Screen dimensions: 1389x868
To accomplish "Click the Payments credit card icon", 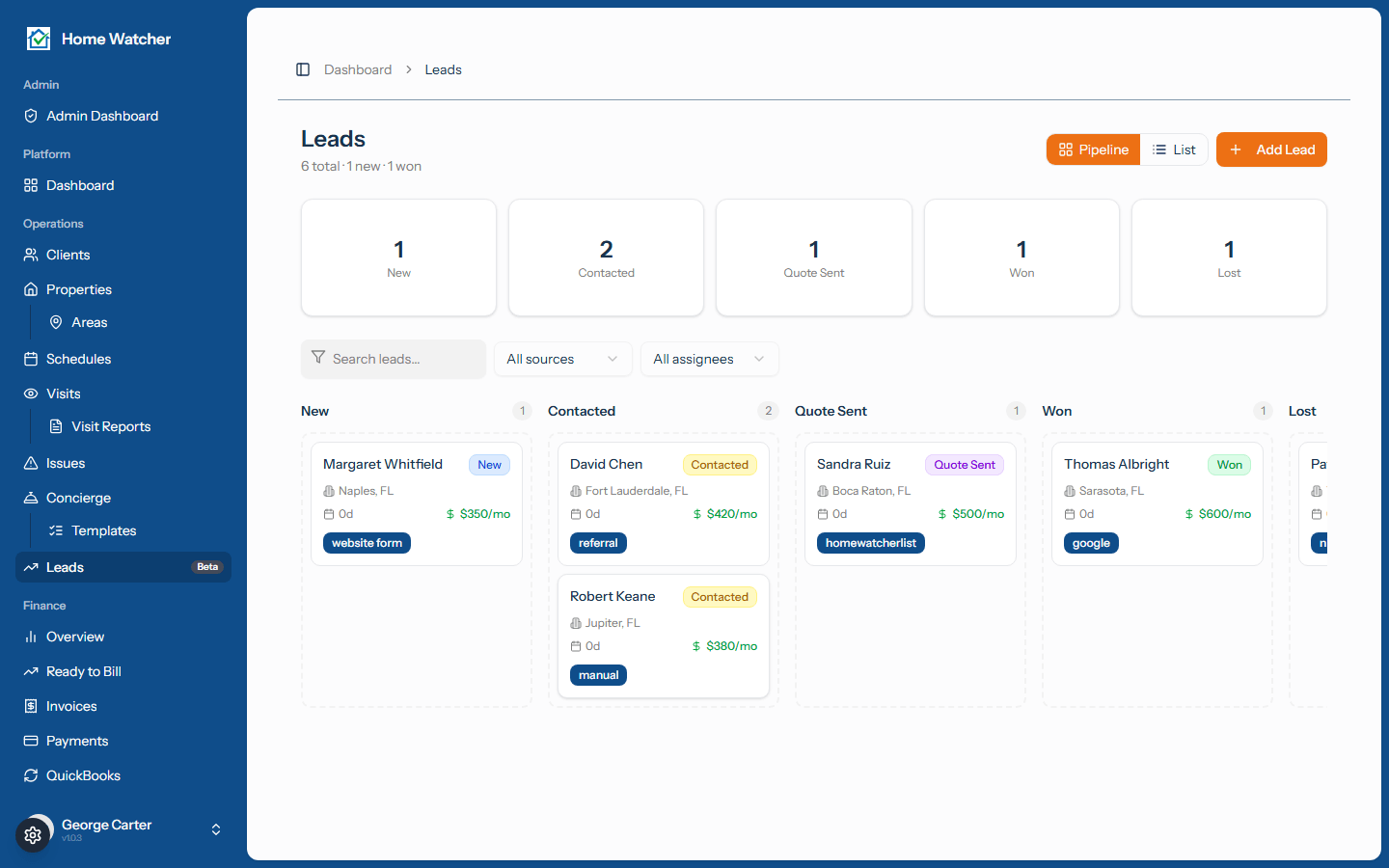I will click(31, 741).
